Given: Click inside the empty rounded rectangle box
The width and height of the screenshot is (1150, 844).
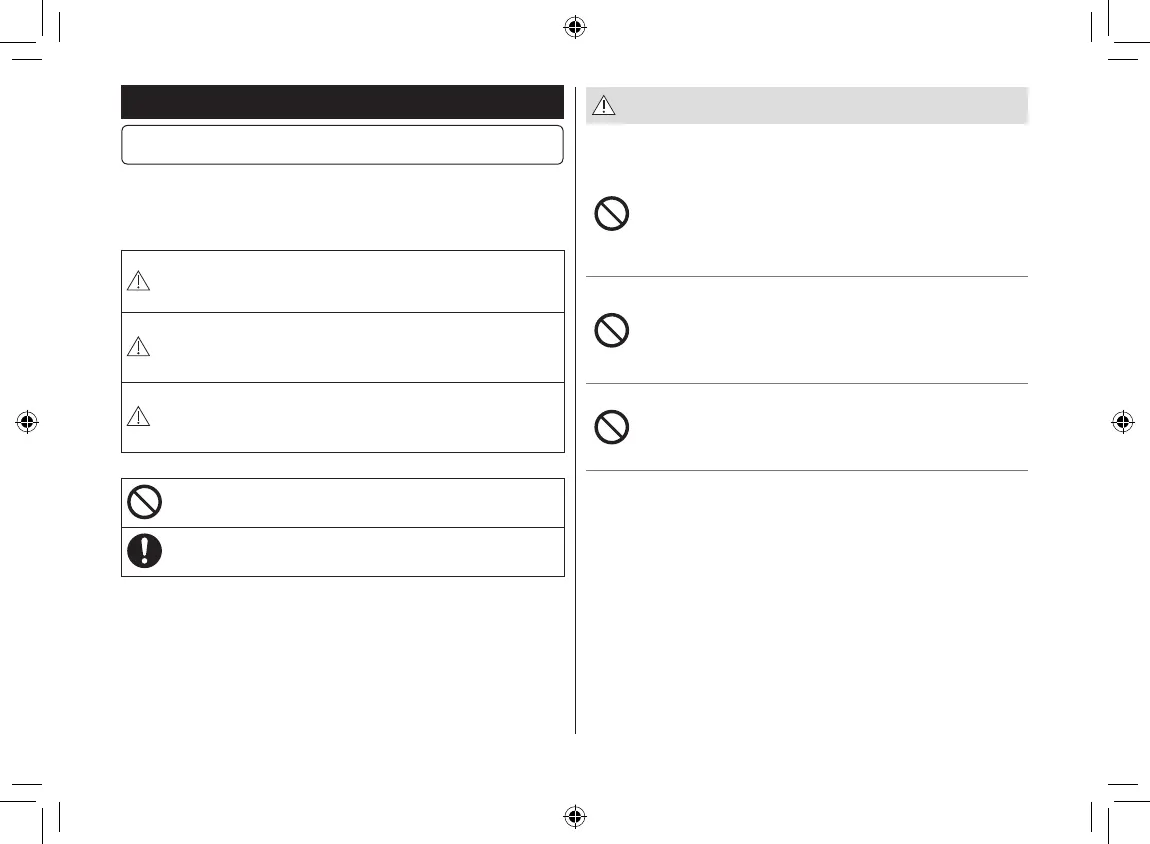Looking at the screenshot, I should 342,144.
